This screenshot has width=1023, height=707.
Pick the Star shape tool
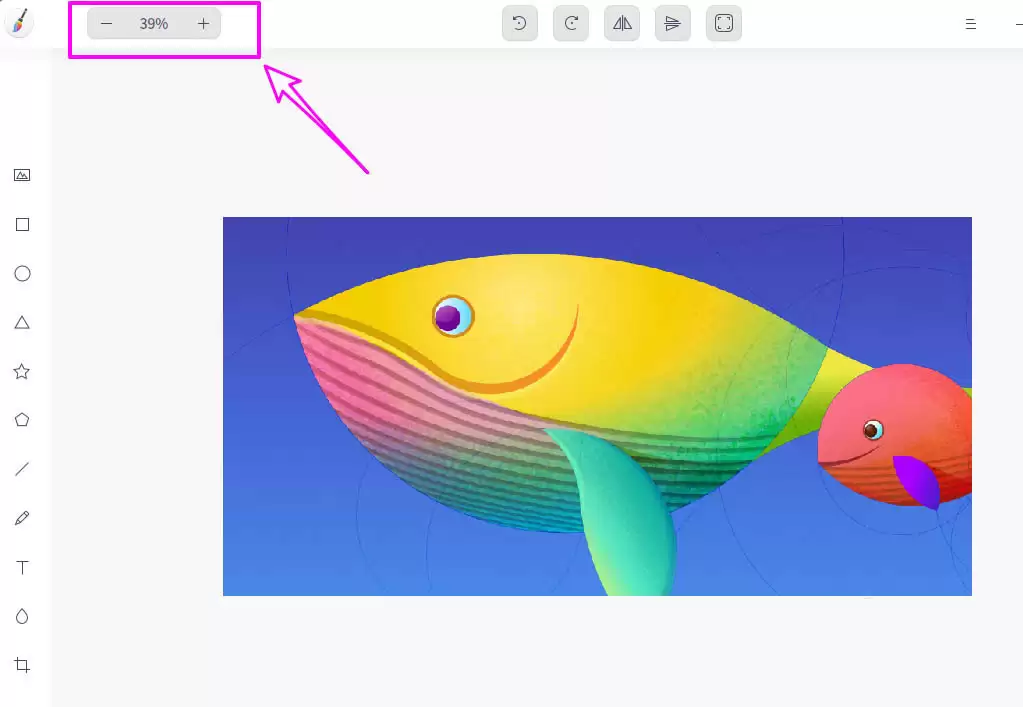tap(22, 371)
